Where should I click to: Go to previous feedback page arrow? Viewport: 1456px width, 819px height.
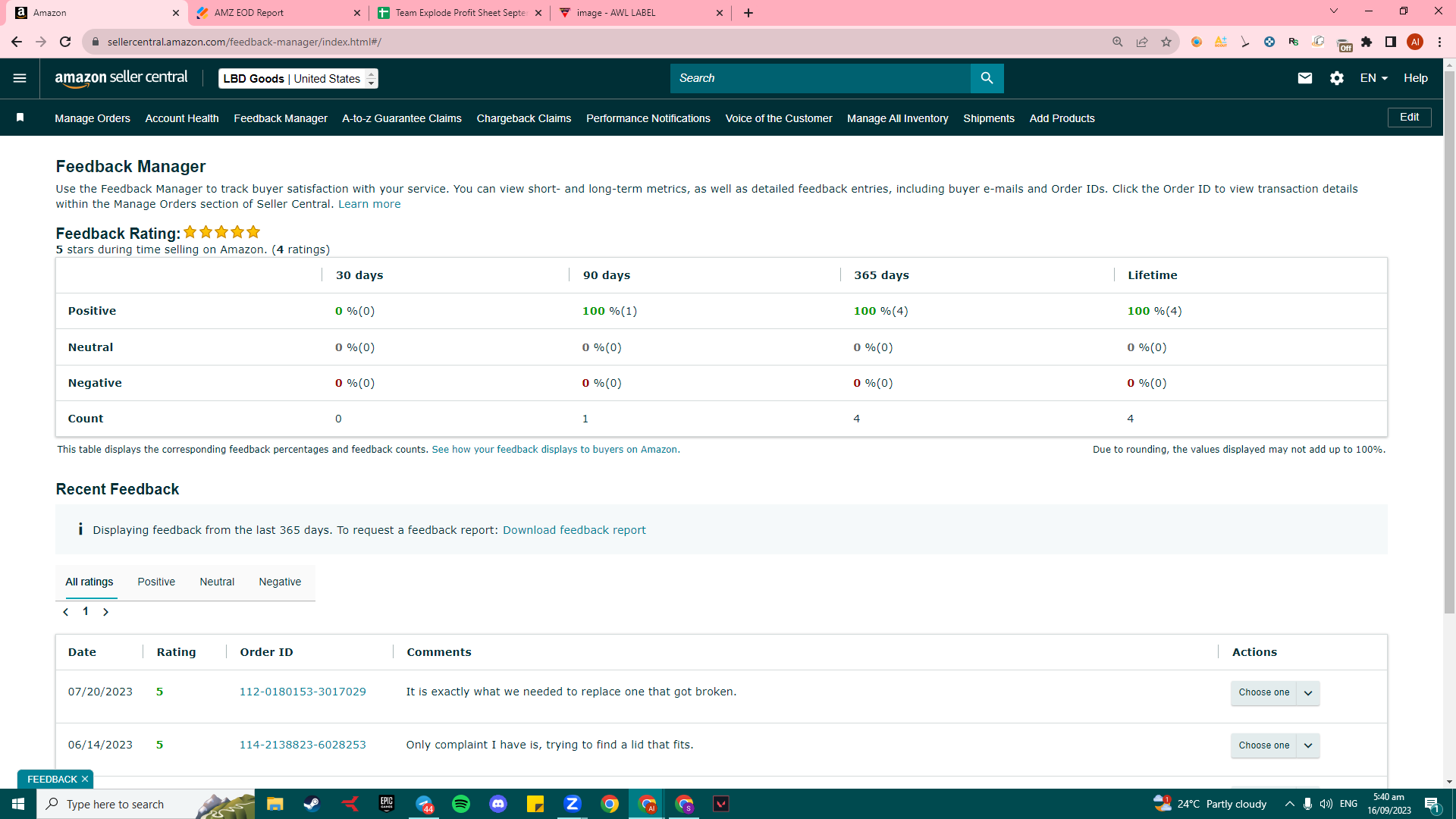[x=66, y=612]
